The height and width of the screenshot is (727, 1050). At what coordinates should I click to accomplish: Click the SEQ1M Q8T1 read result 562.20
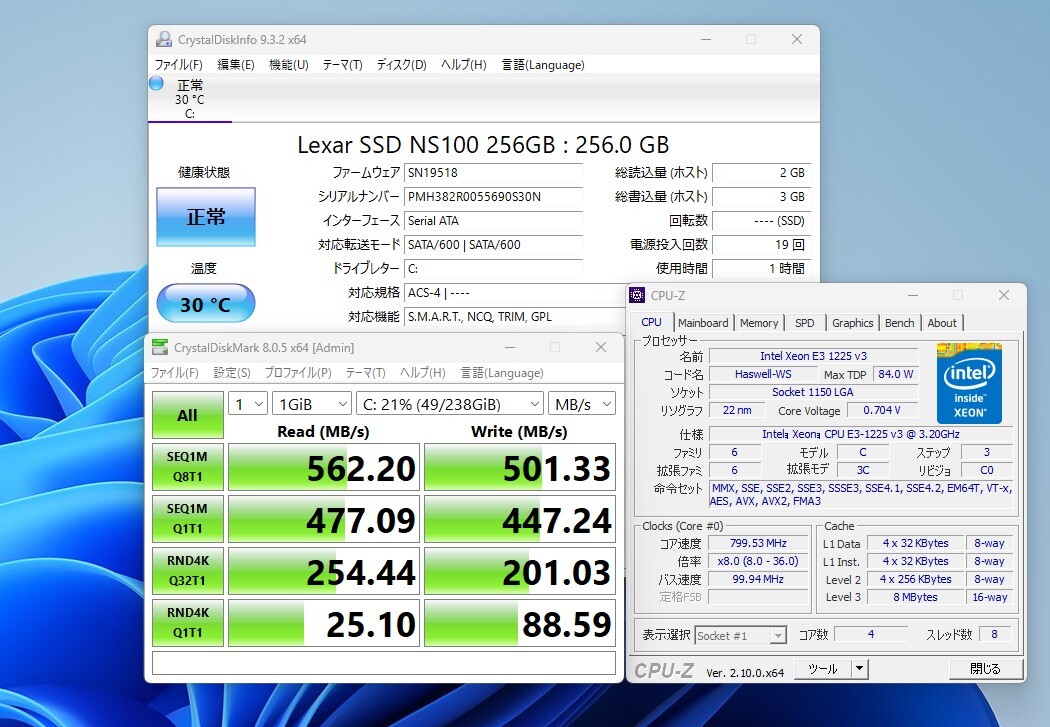(x=324, y=467)
